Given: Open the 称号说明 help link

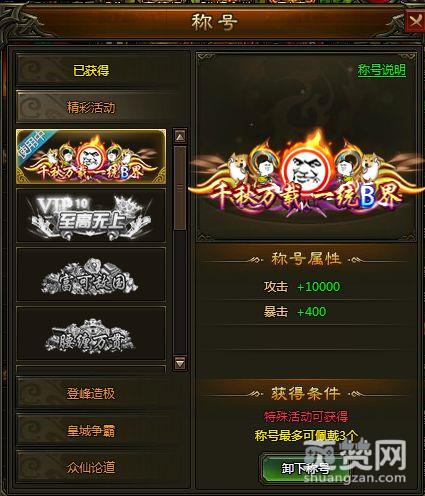Looking at the screenshot, I should pyautogui.click(x=382, y=70).
